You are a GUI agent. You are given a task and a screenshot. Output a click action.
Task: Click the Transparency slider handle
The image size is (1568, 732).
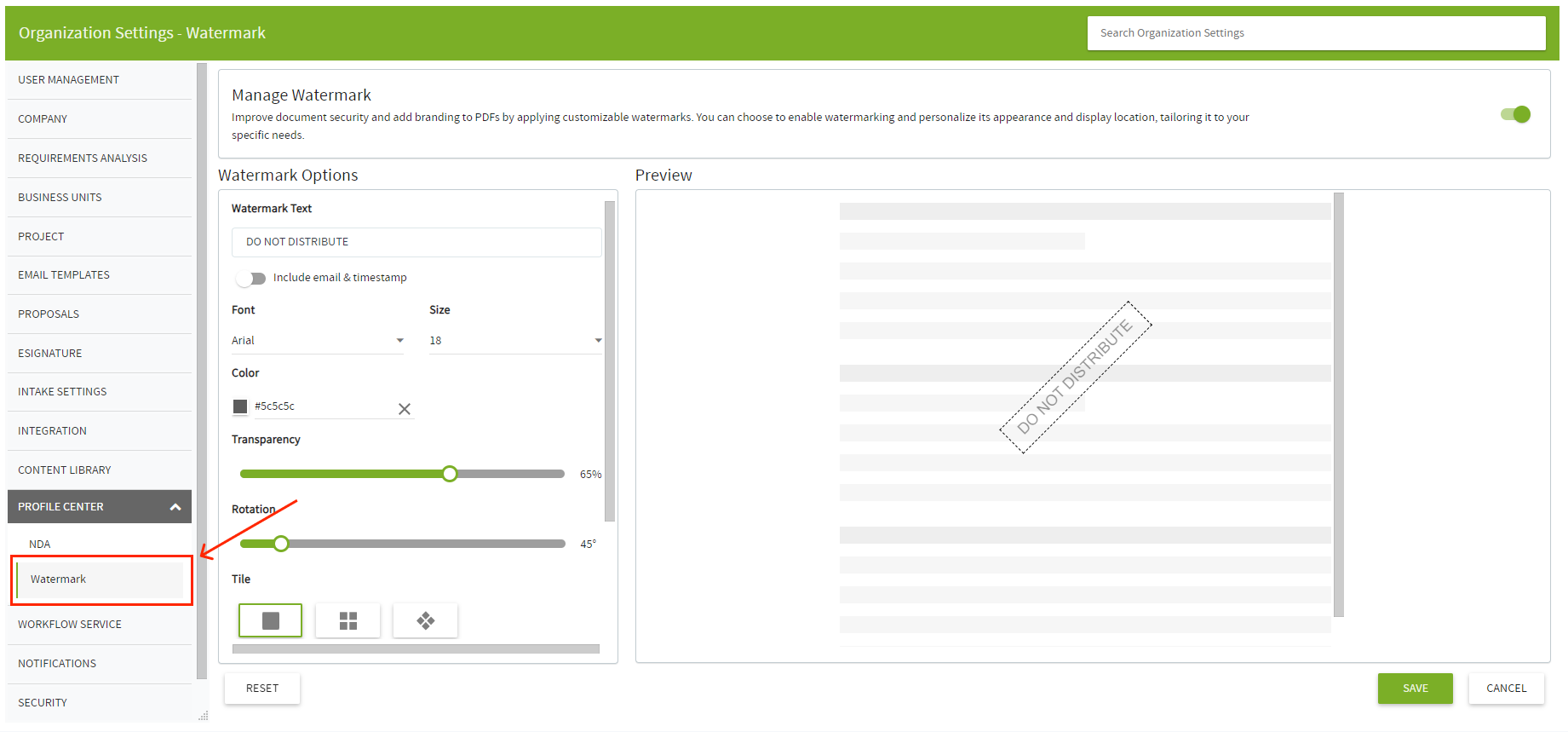pos(450,474)
